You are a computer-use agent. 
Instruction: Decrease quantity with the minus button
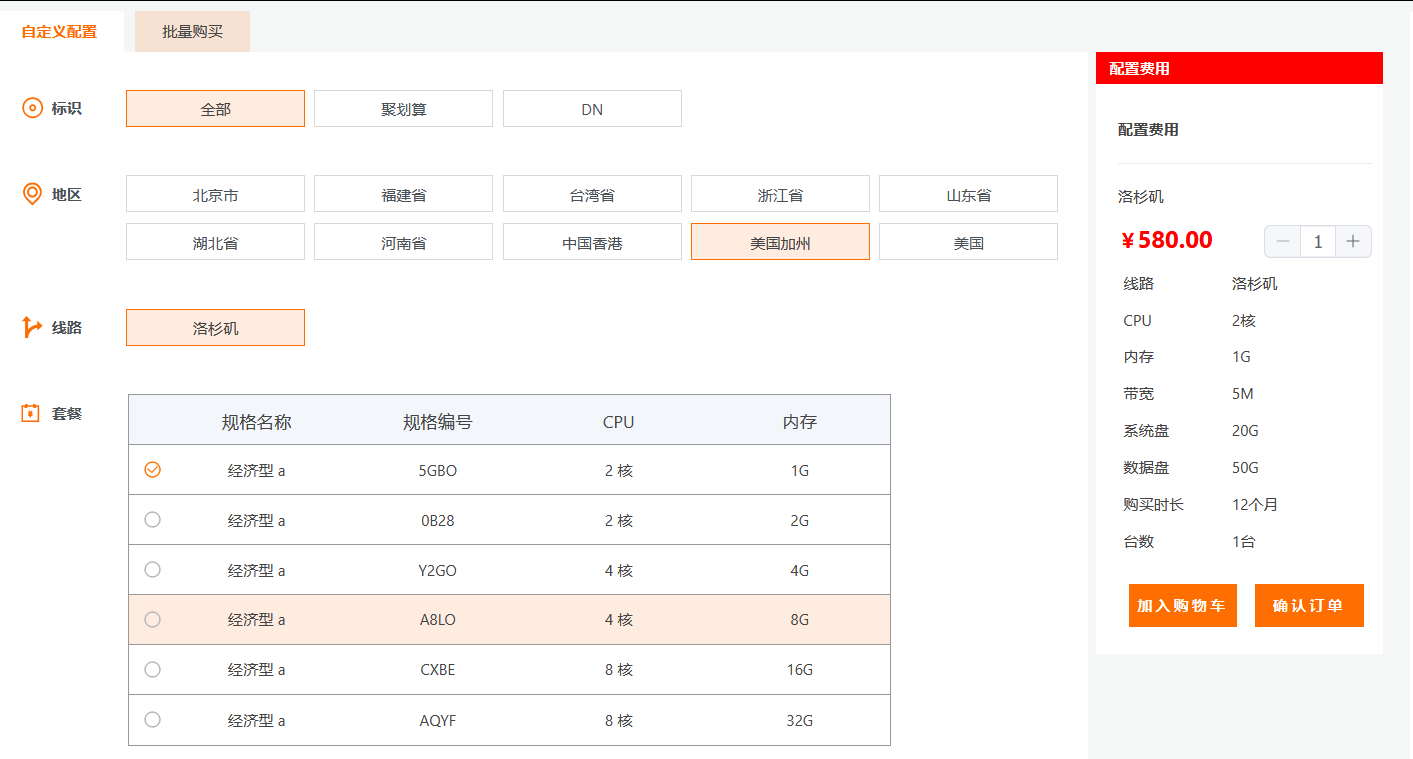tap(1283, 241)
